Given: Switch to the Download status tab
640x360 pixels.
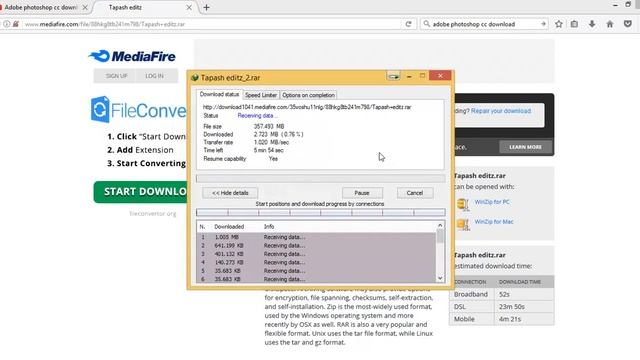Looking at the screenshot, I should 219,94.
